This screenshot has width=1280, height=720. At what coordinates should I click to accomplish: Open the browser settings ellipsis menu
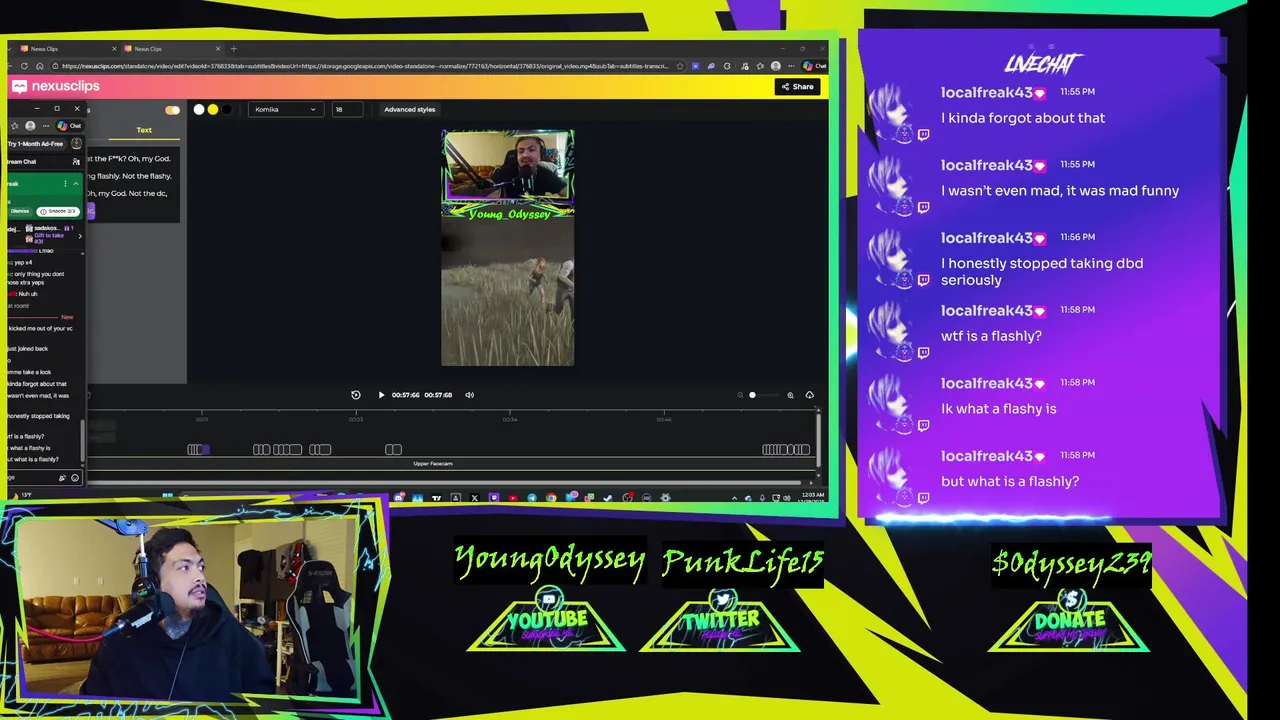click(x=790, y=66)
